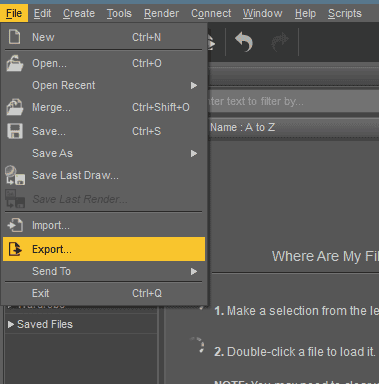The height and width of the screenshot is (384, 379).
Task: Click the Undo arrow in the toolbar
Action: [x=244, y=42]
